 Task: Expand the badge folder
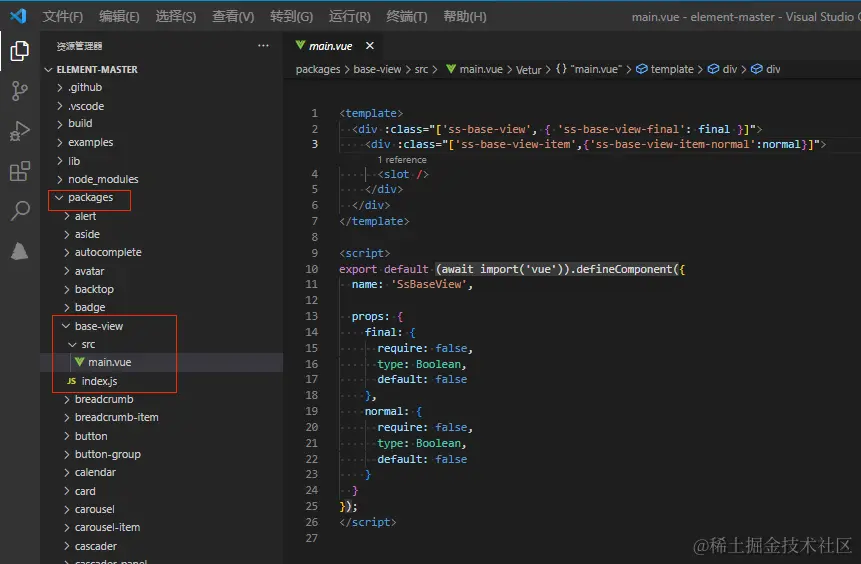coord(161,308)
